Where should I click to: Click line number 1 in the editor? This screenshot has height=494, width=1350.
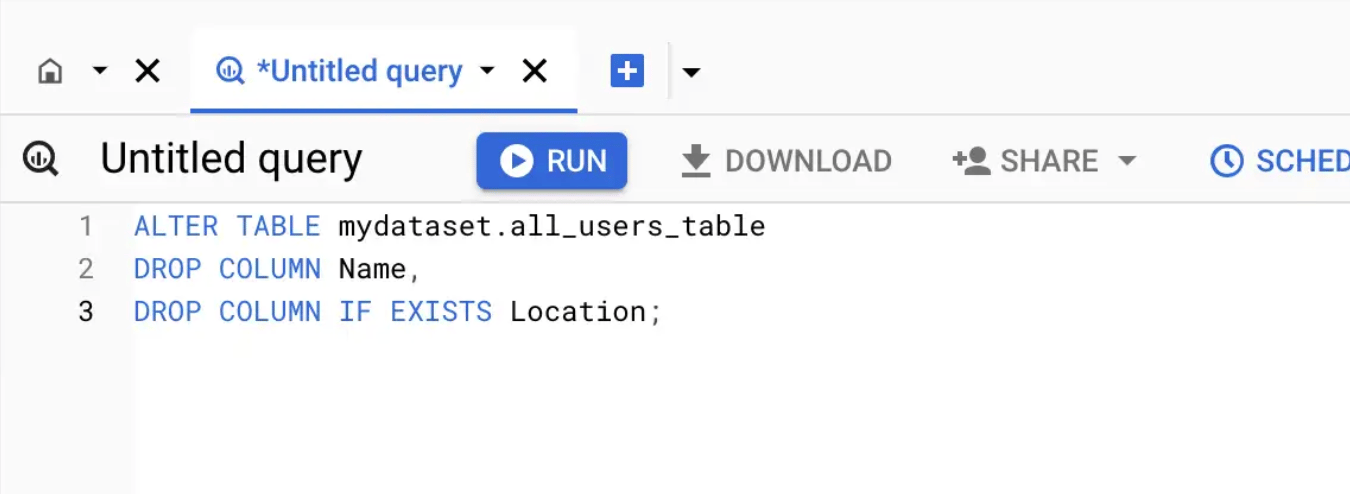point(86,227)
